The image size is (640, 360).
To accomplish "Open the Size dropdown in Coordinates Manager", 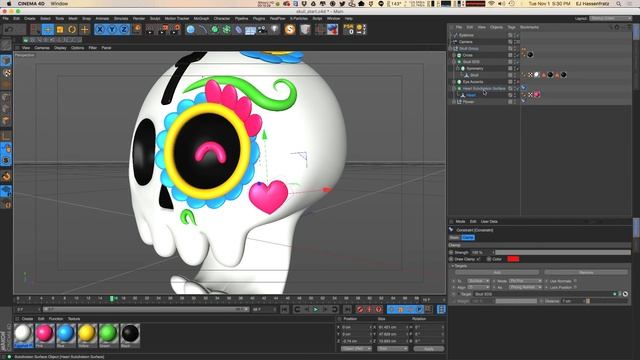I will click(x=392, y=349).
